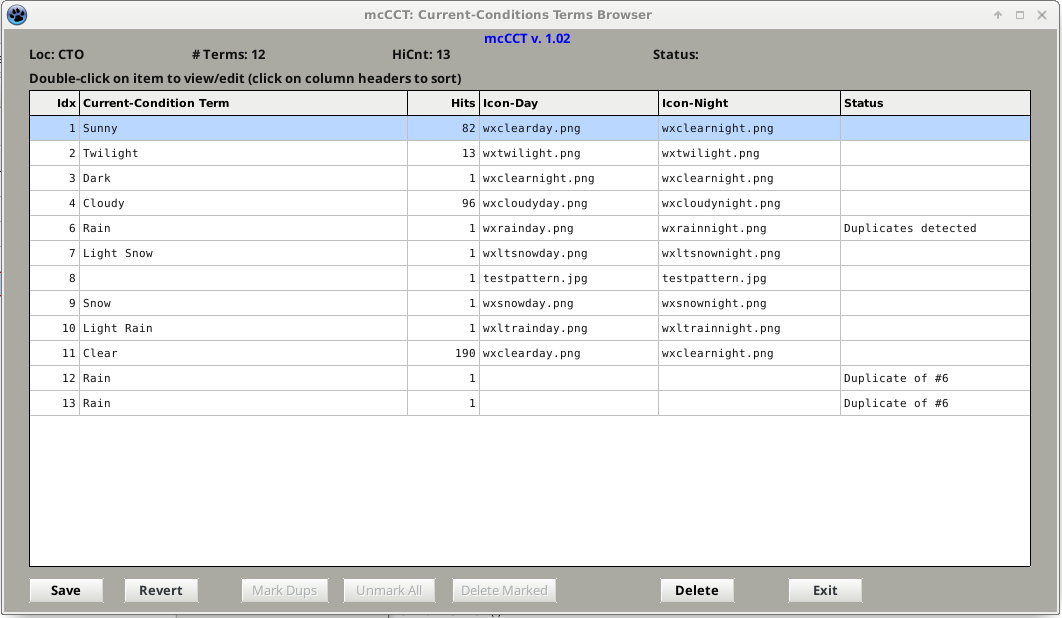Image resolution: width=1062 pixels, height=618 pixels.
Task: Select the Twilight term row
Action: pyautogui.click(x=243, y=153)
